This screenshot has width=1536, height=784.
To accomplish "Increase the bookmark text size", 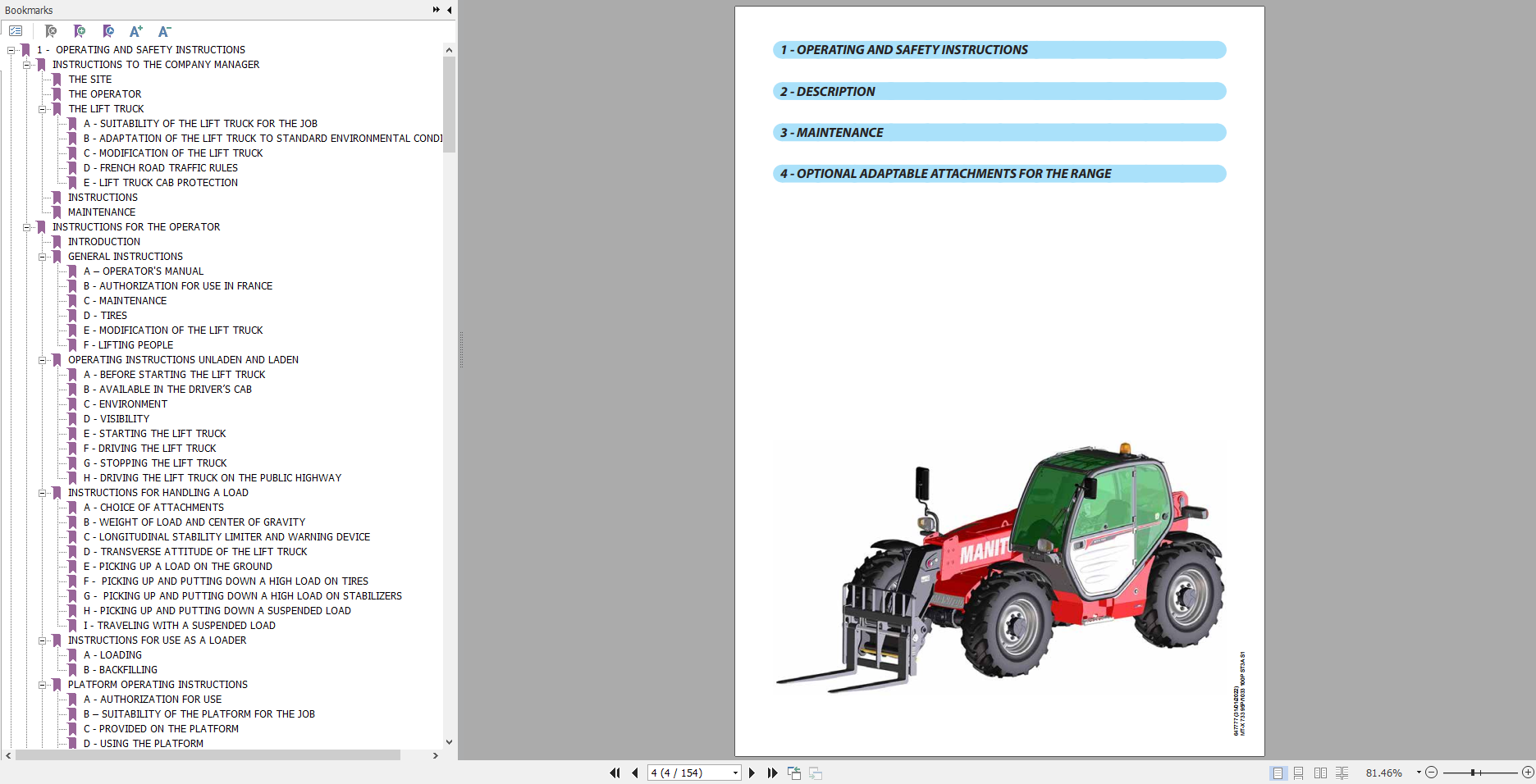I will click(x=136, y=31).
